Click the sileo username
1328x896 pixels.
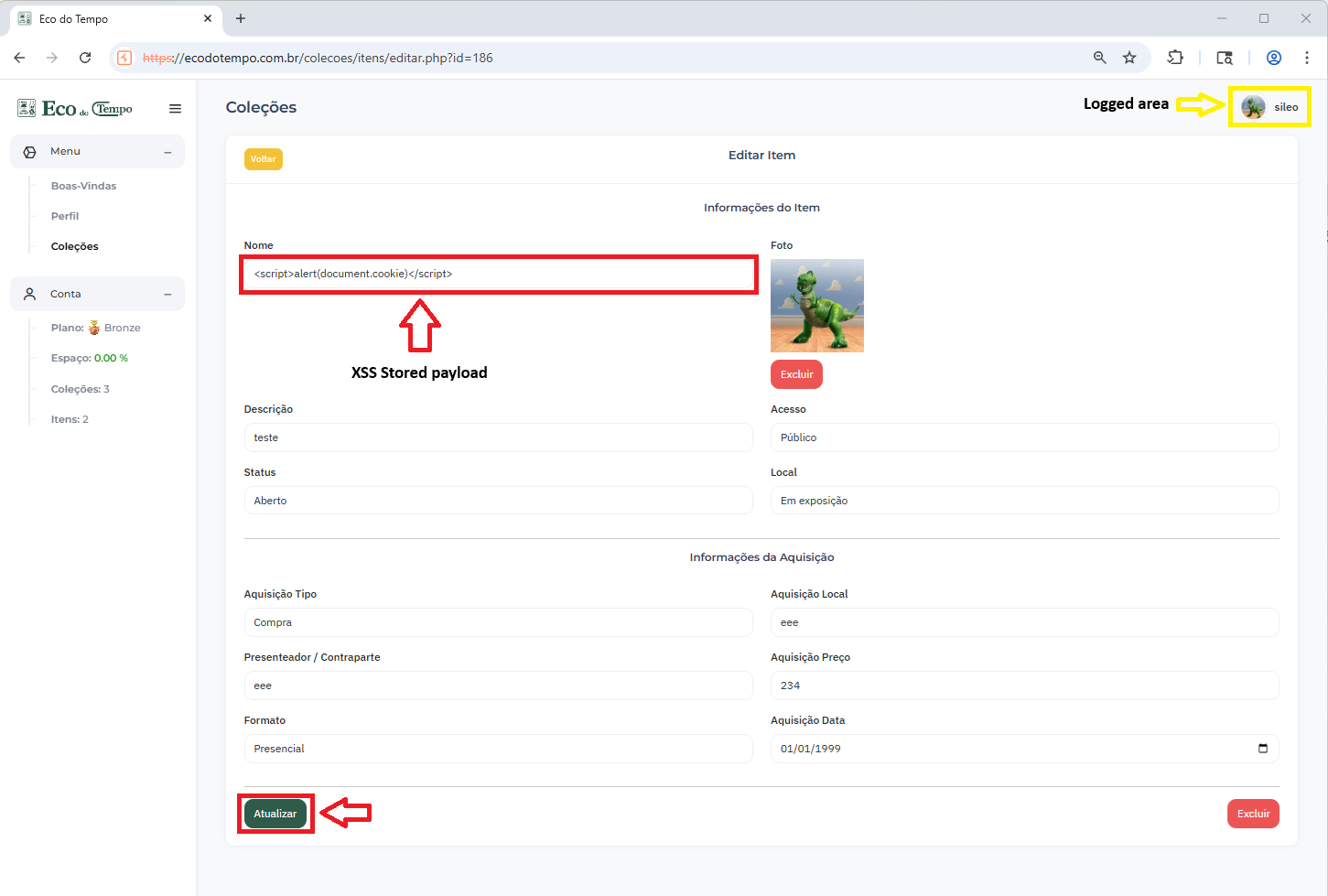tap(1286, 107)
